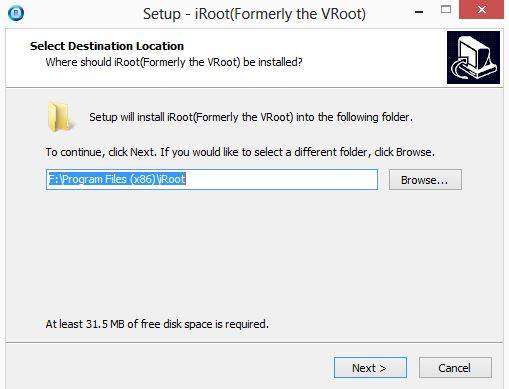Click the bottom button bar beside Next
509x389 pixels.
point(167,367)
